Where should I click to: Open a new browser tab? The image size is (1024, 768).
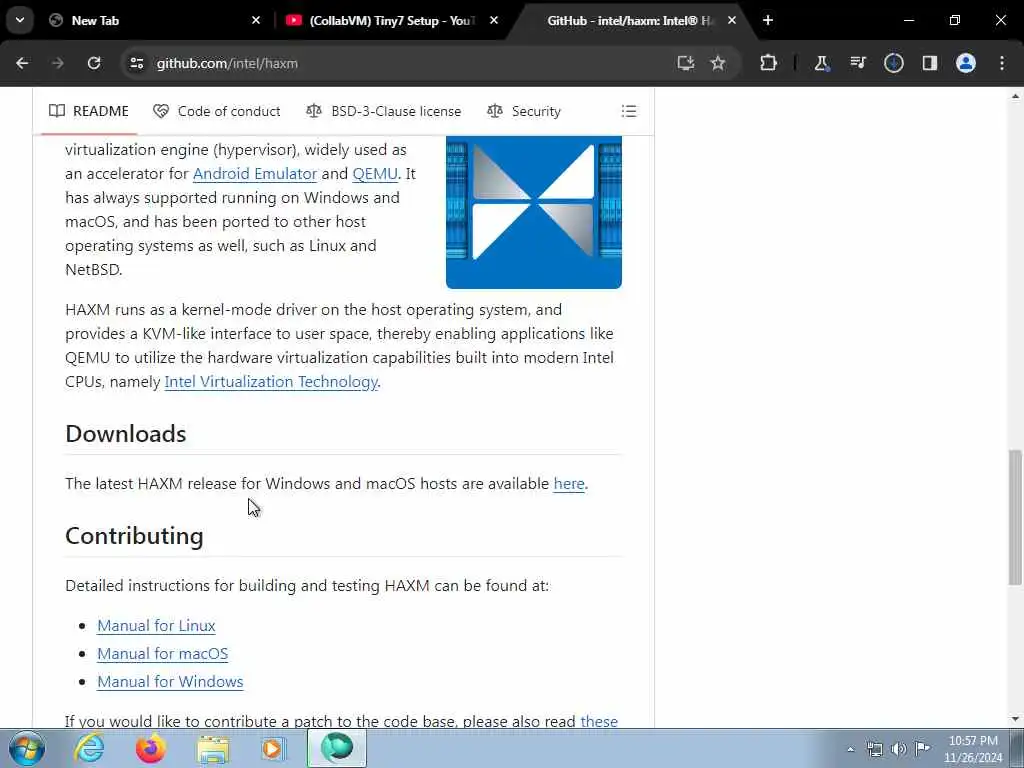[768, 20]
